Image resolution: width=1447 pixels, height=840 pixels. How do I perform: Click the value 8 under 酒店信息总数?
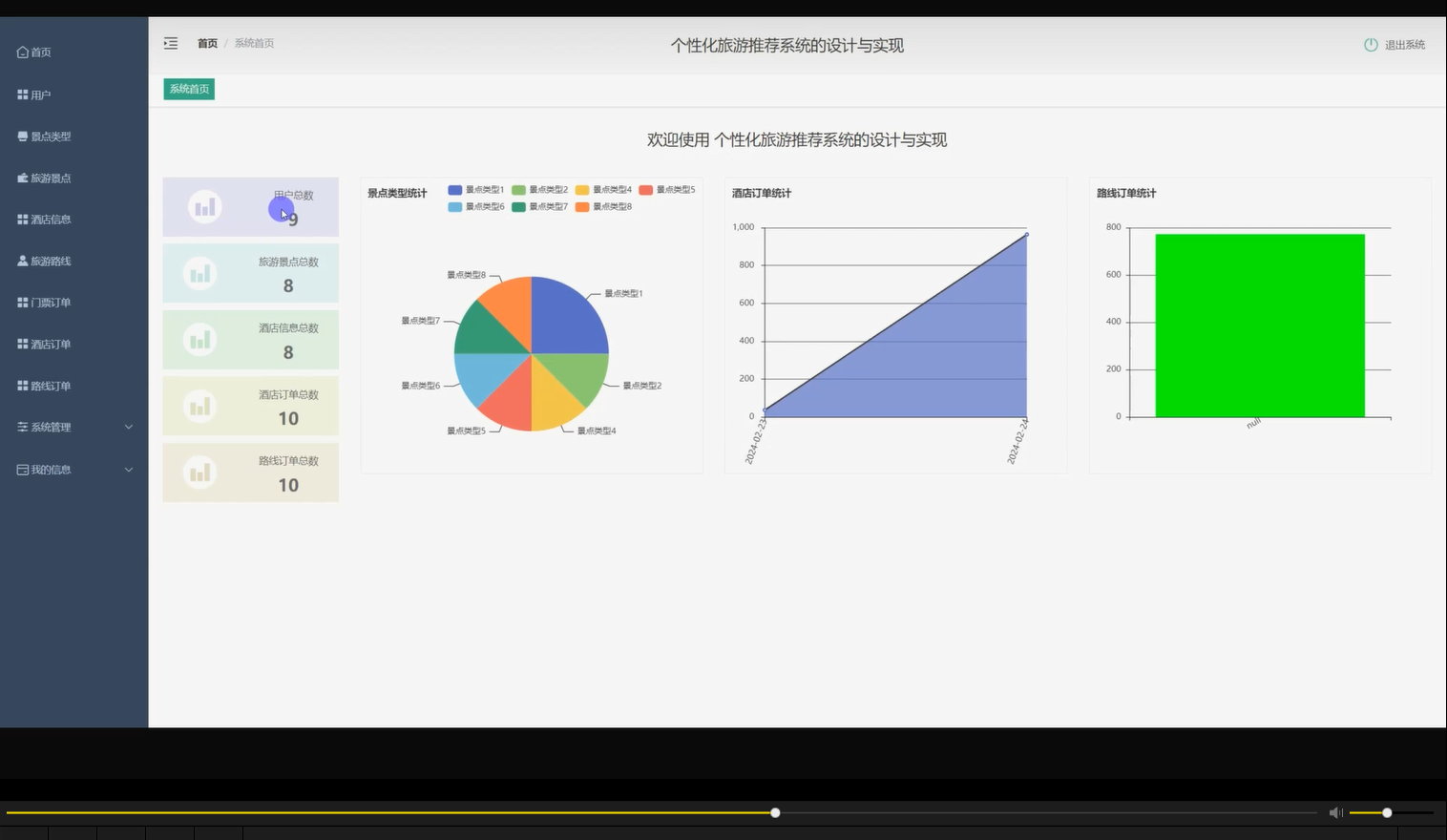pyautogui.click(x=288, y=352)
